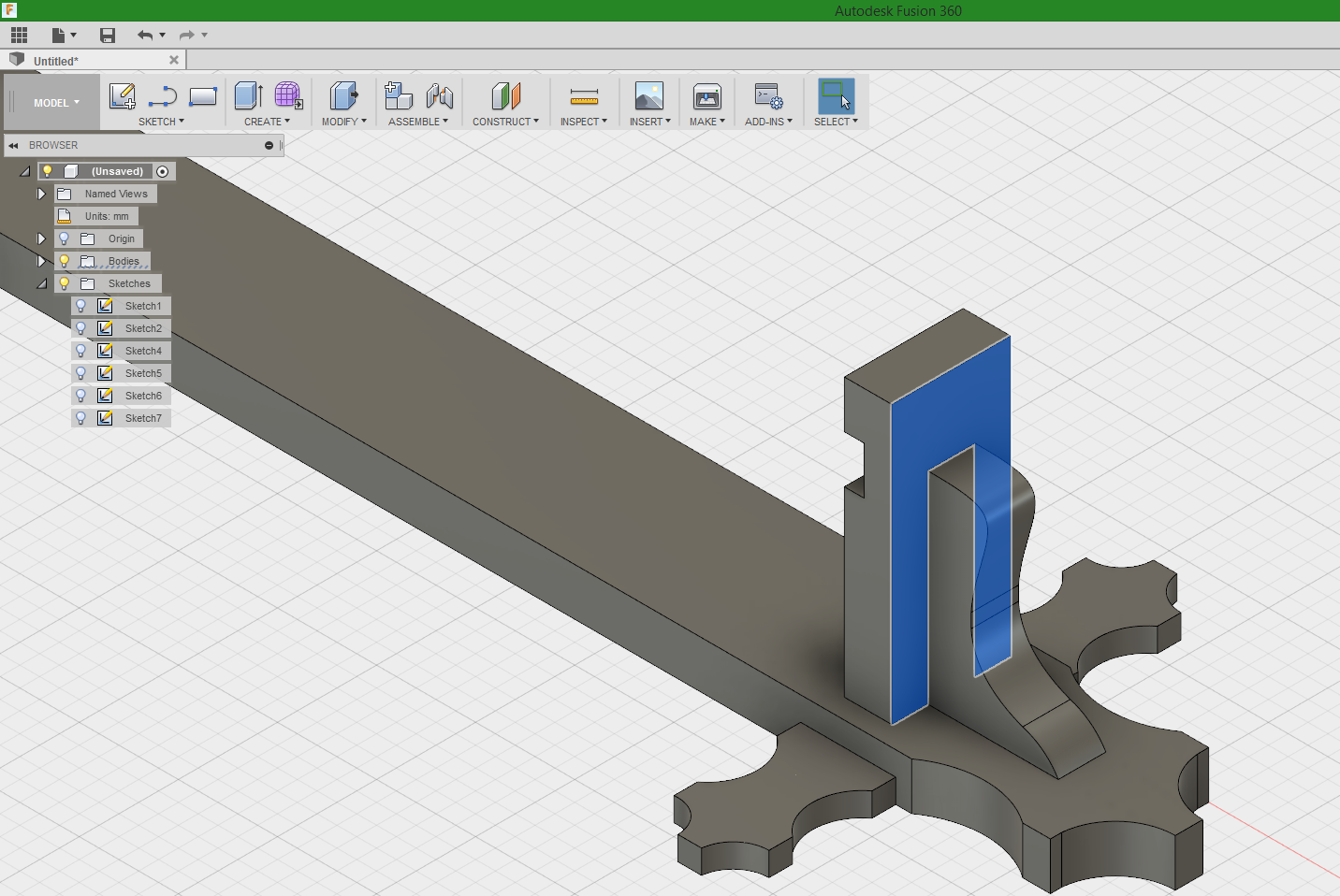Select the Press Pull tool
Screen dimensions: 1340x896
click(344, 96)
